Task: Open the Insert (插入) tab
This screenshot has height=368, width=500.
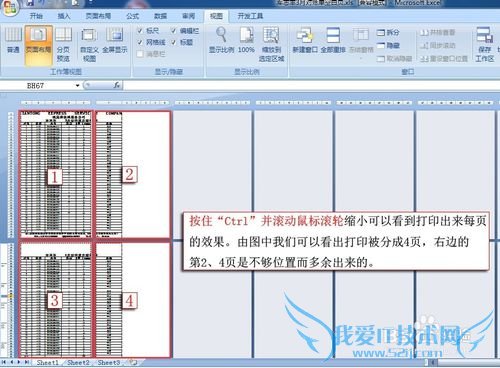Action: [64, 16]
